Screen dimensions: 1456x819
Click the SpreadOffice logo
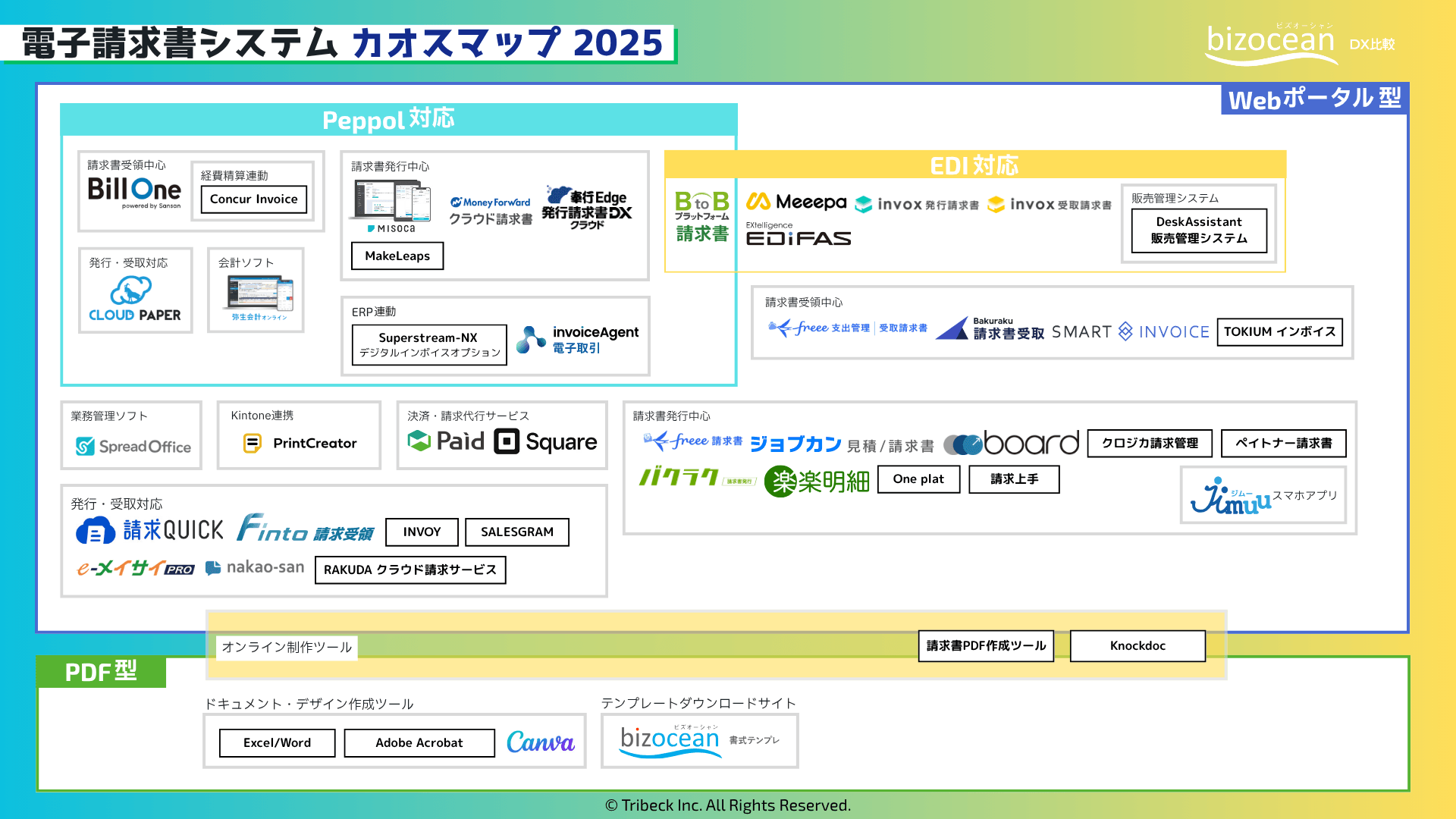tap(130, 447)
